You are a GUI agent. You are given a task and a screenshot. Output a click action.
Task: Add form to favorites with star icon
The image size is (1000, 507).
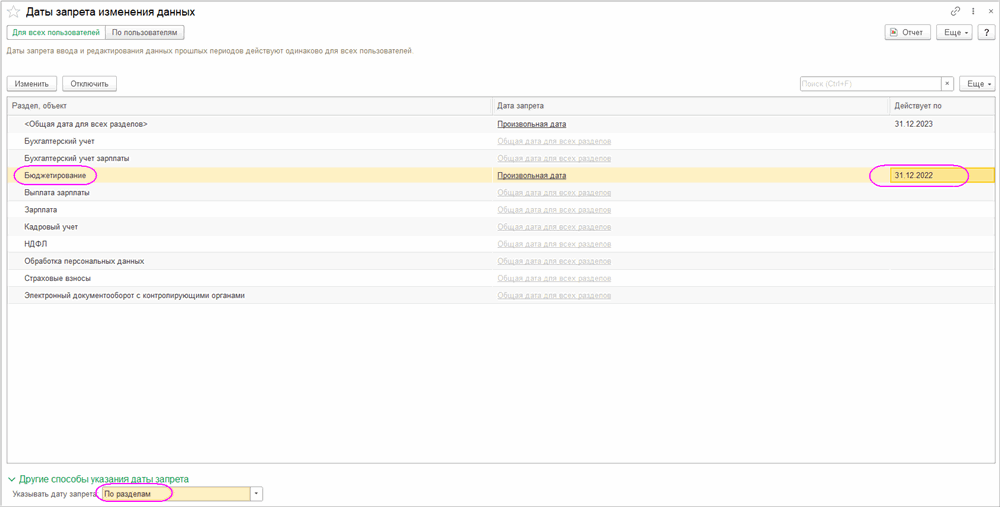coord(14,12)
